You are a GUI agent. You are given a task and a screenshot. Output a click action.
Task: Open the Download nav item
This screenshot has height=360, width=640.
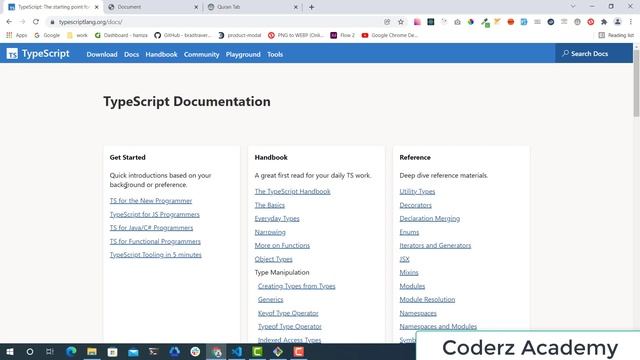pyautogui.click(x=102, y=54)
